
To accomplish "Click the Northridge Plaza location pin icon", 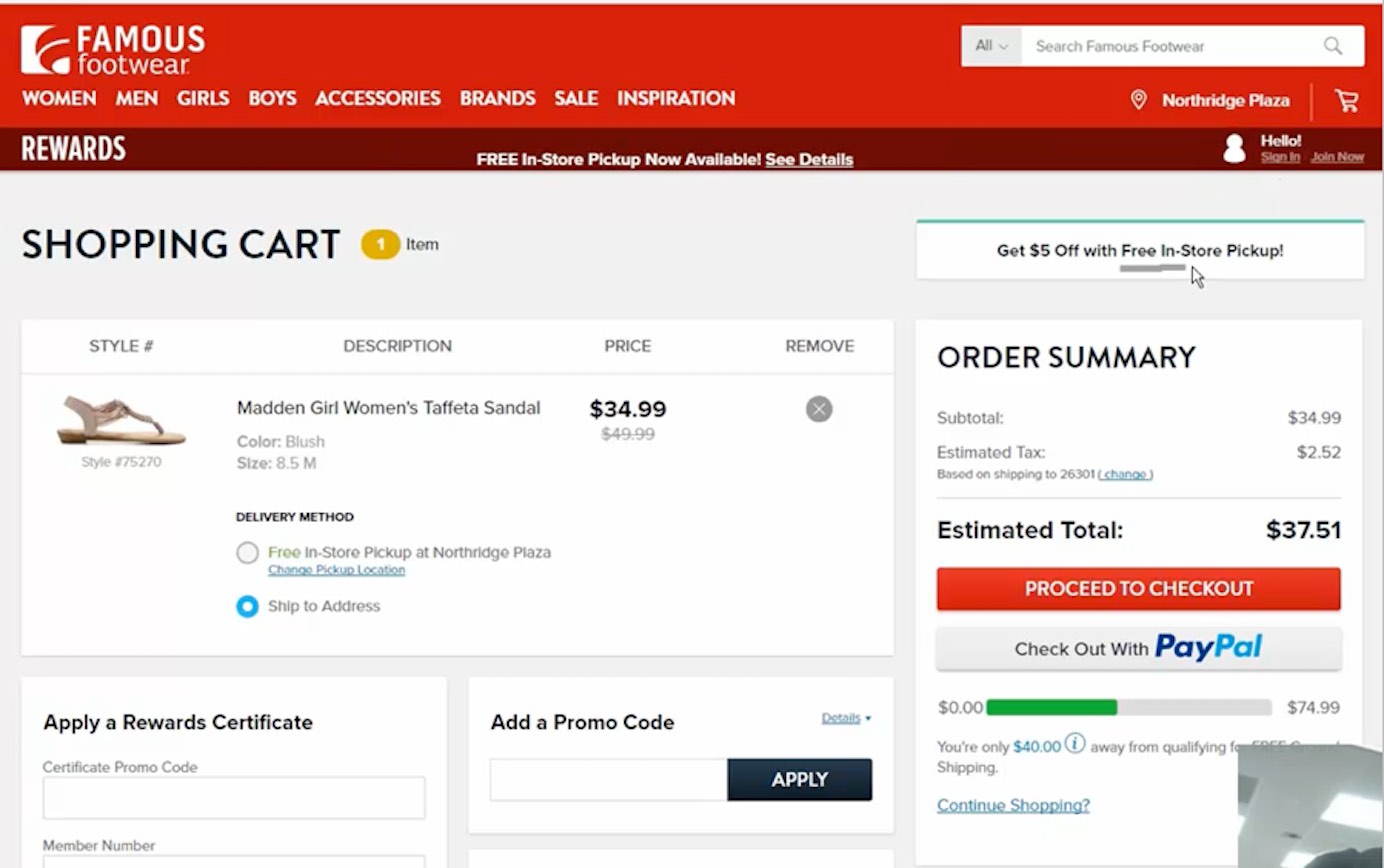I will click(1138, 100).
